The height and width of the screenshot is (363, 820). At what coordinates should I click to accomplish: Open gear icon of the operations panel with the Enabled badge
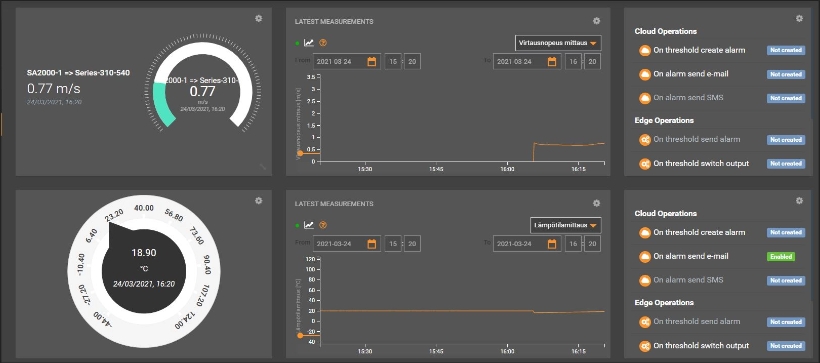click(799, 201)
